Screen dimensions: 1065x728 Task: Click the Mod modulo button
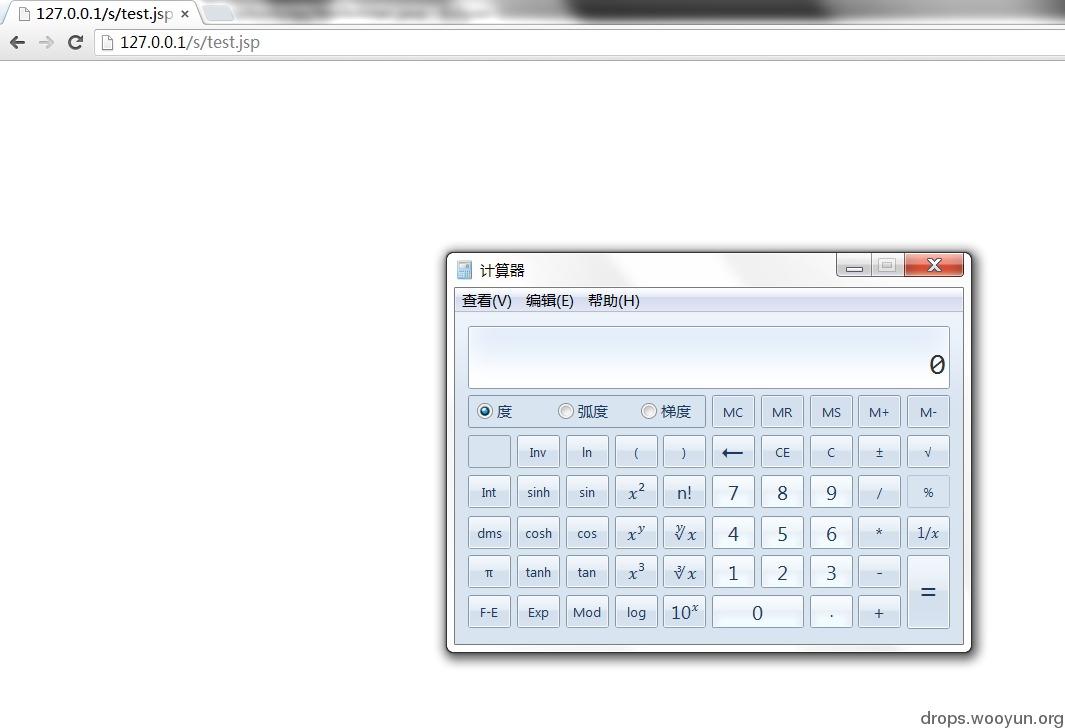point(587,613)
